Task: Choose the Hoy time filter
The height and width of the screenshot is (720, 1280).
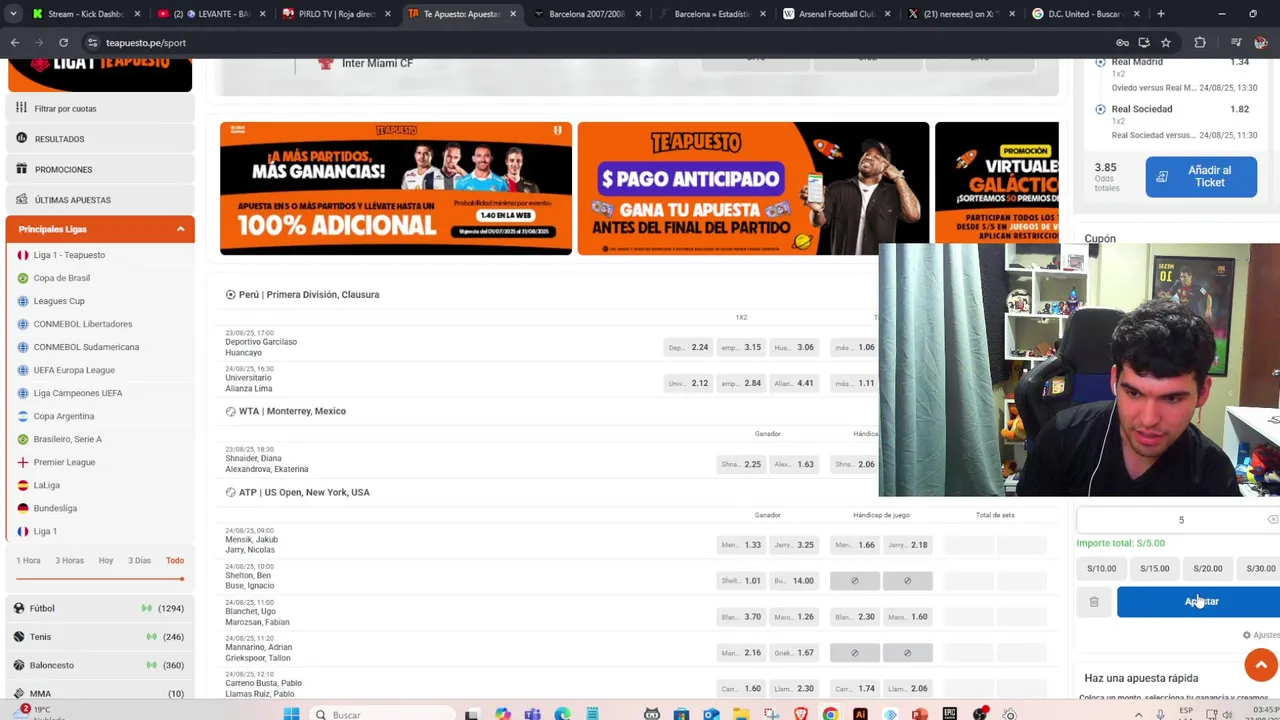Action: pyautogui.click(x=106, y=560)
